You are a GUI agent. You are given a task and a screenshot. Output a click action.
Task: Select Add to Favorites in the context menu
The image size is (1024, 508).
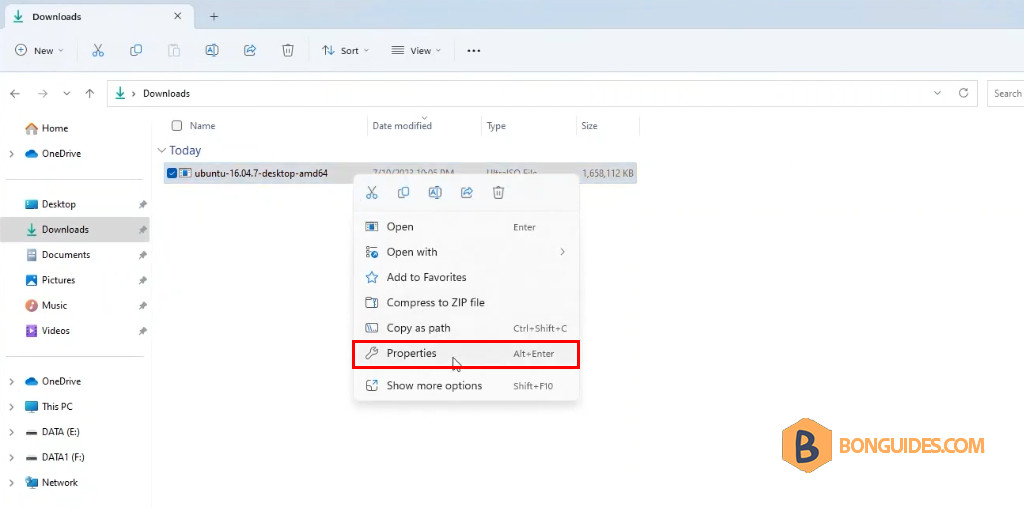pyautogui.click(x=466, y=278)
